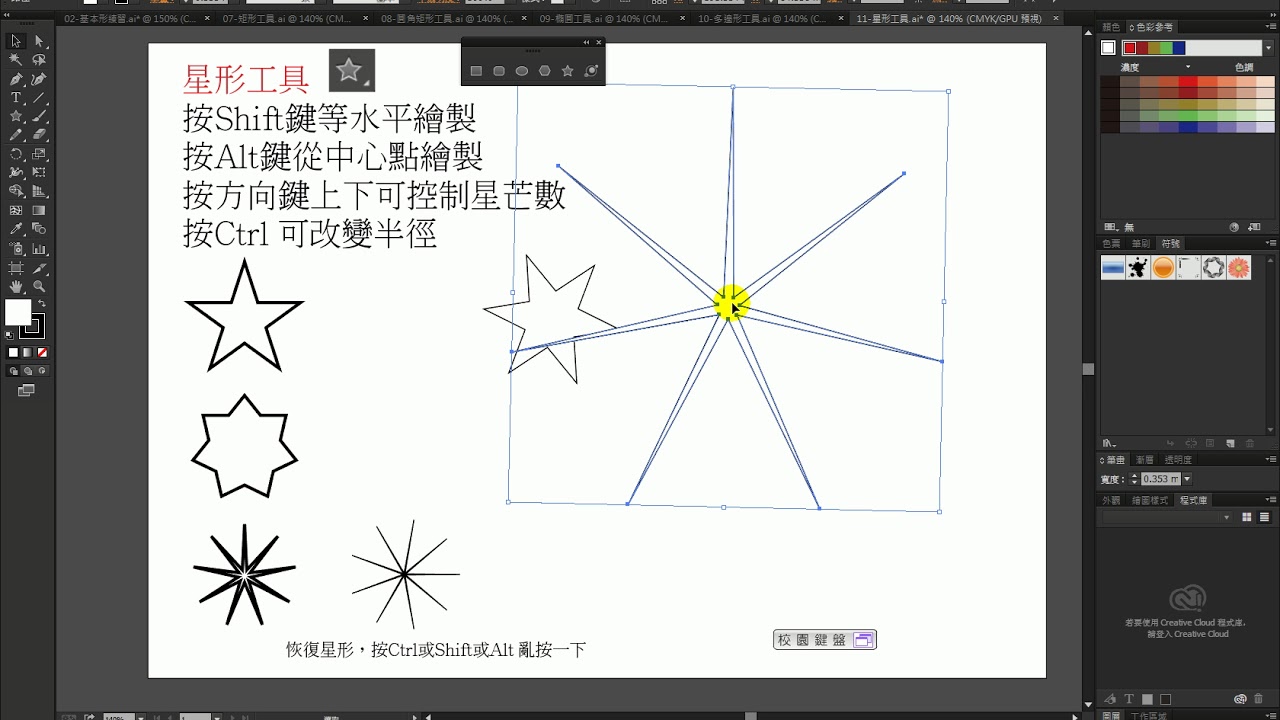This screenshot has height=720, width=1280.
Task: Open the 透明度 panel tab
Action: pos(1178,459)
